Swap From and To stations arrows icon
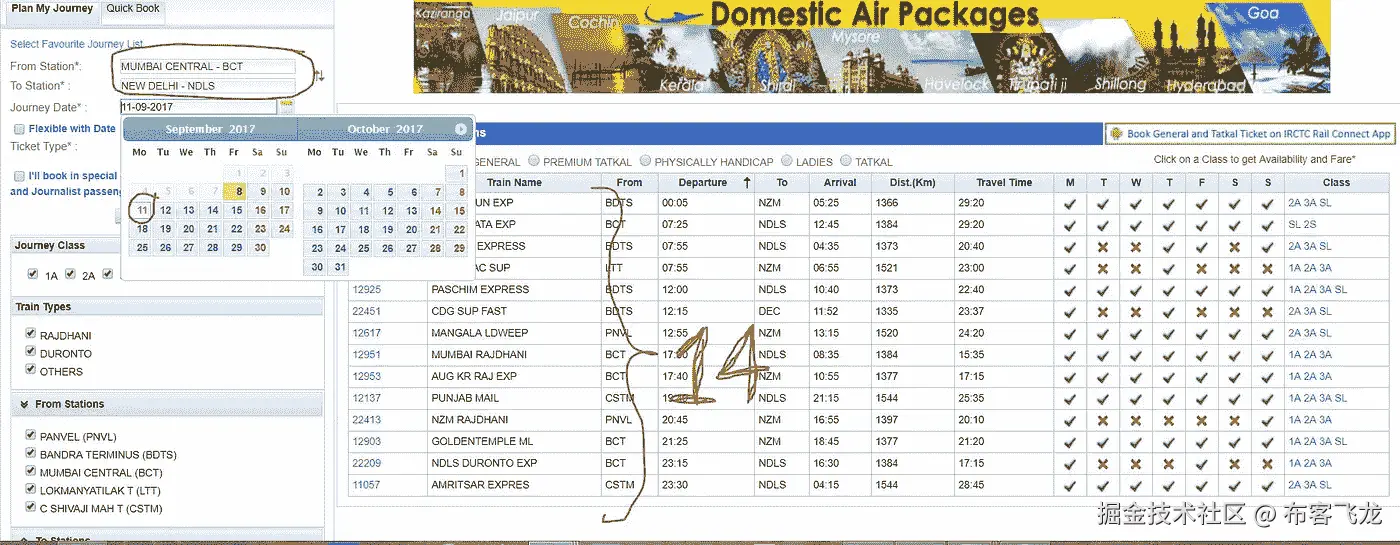Viewport: 1400px width, 545px height. click(x=320, y=76)
